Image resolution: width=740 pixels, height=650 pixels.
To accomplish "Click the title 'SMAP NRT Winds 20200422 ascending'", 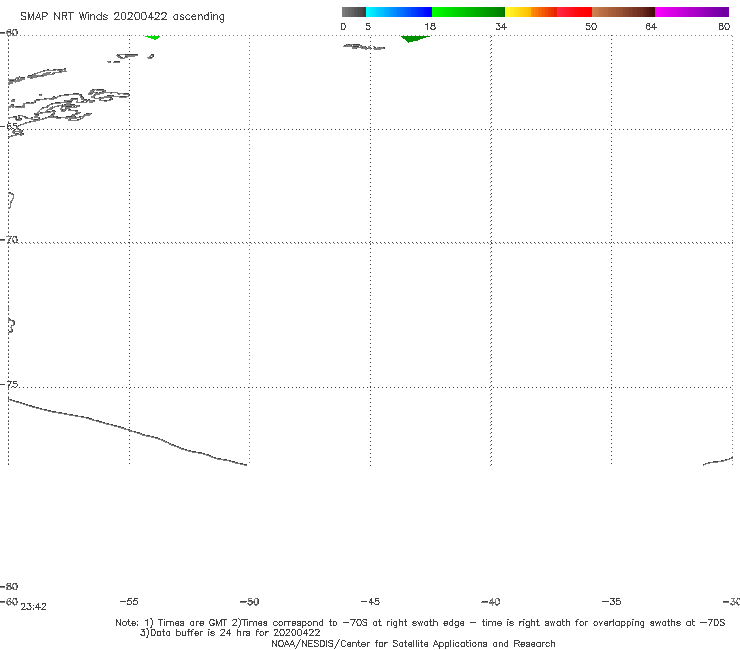I will 122,16.
